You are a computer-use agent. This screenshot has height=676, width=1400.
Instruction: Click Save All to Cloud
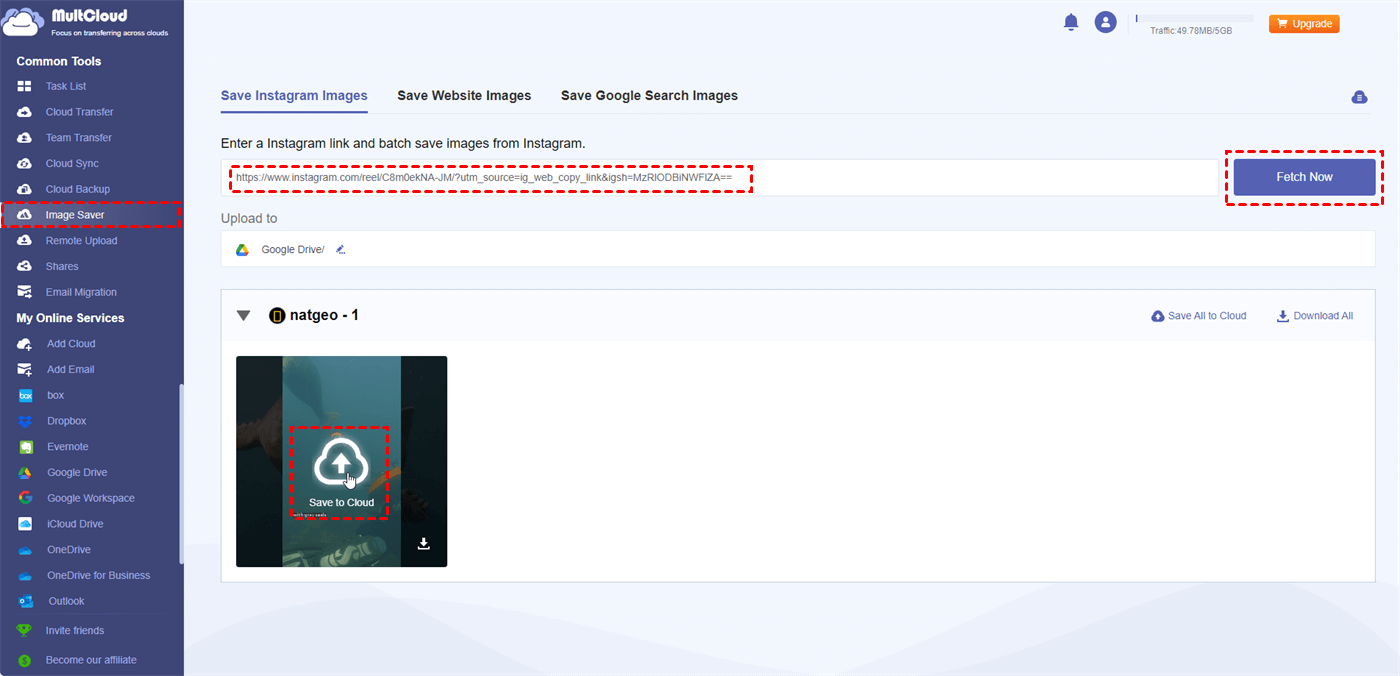[x=1199, y=316]
